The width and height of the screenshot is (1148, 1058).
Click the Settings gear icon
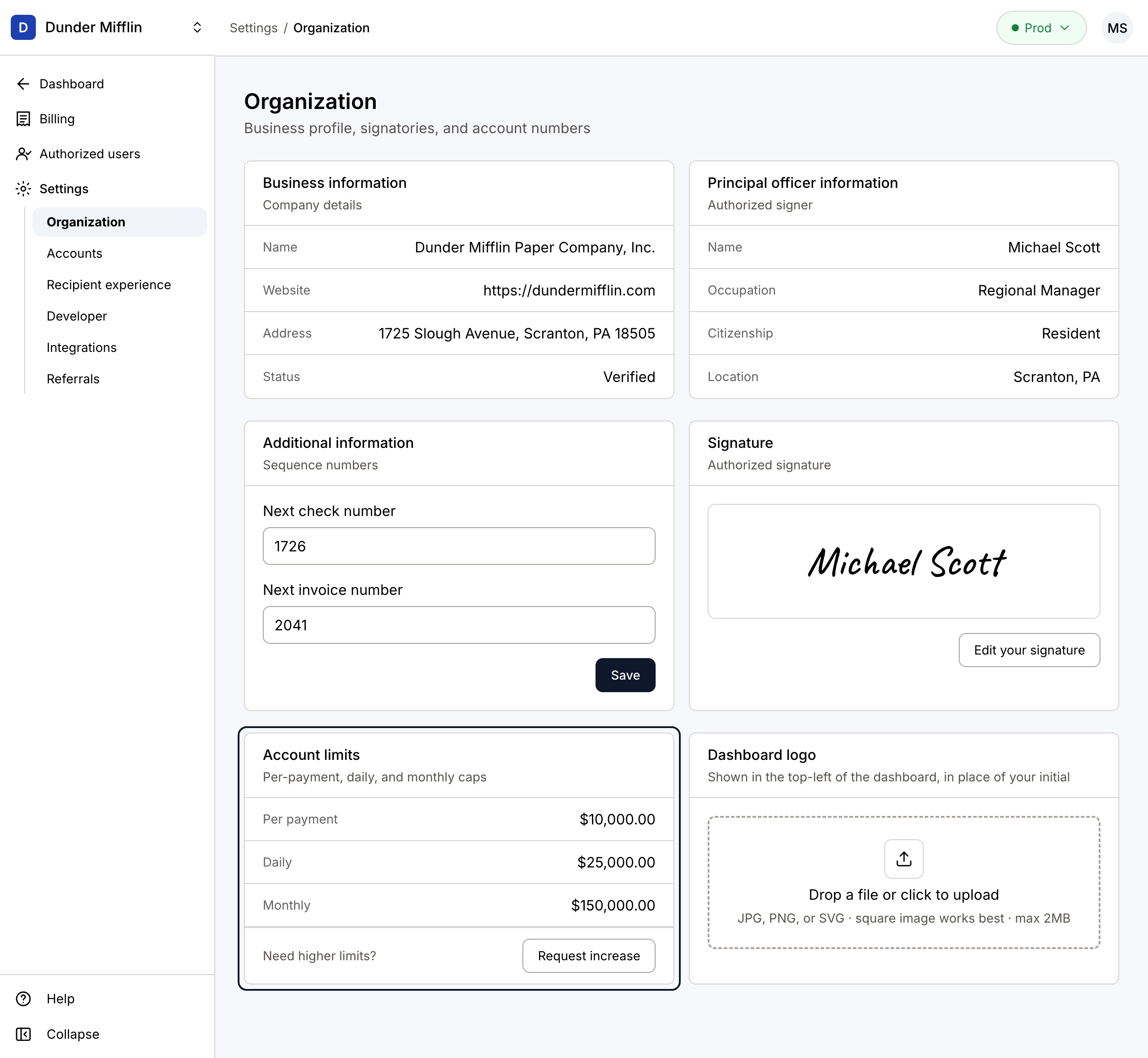(x=23, y=189)
